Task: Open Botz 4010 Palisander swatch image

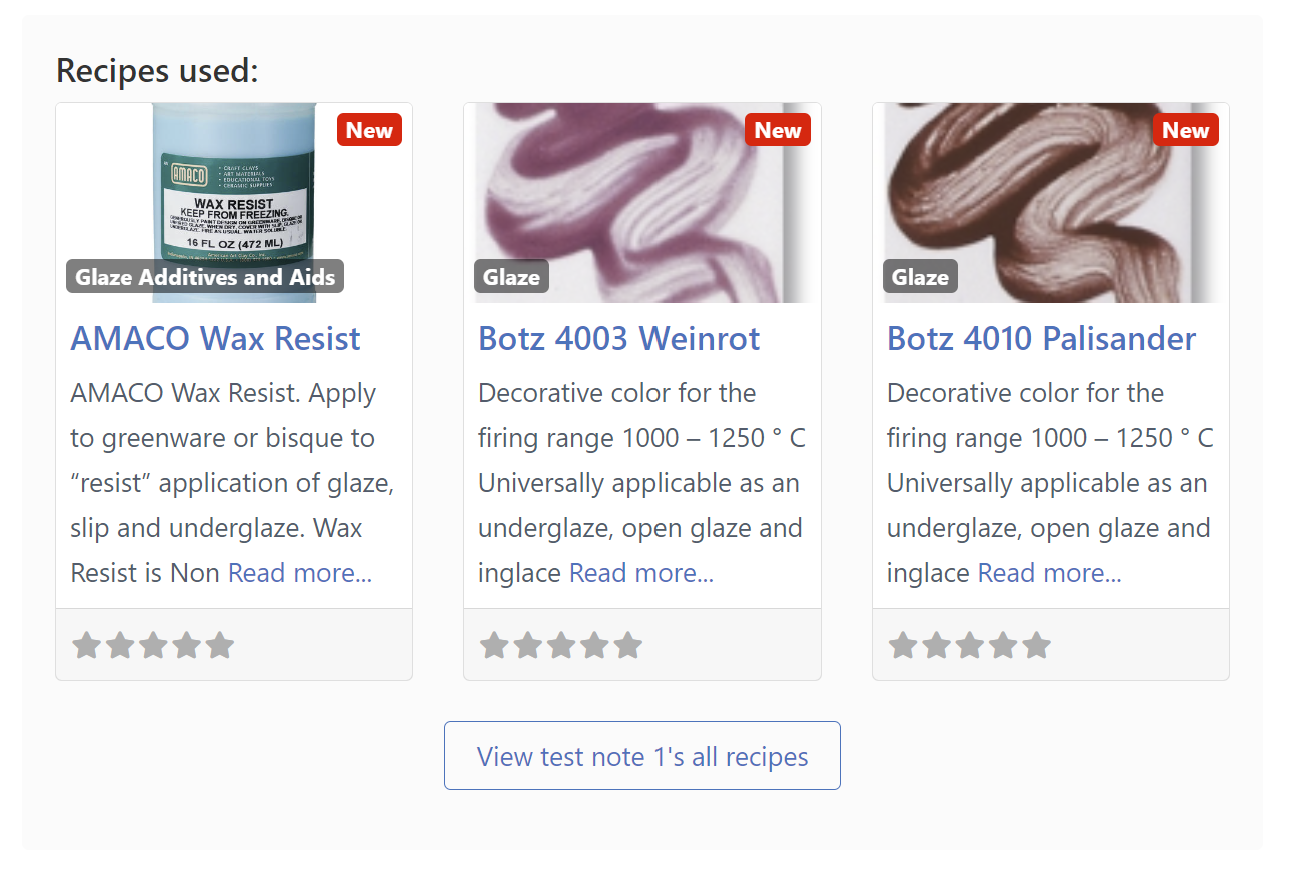Action: coord(1050,200)
